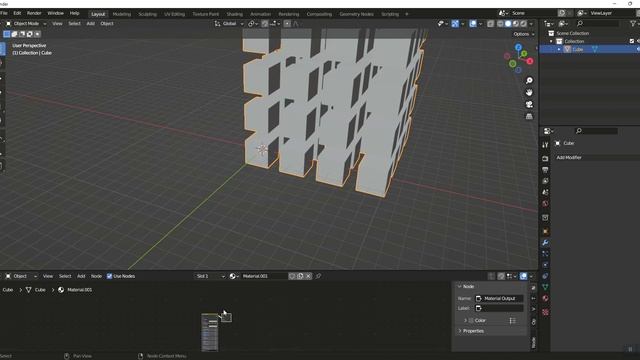Viewport: 640px width, 360px height.
Task: Switch to the Shading workspace tab
Action: 235,14
